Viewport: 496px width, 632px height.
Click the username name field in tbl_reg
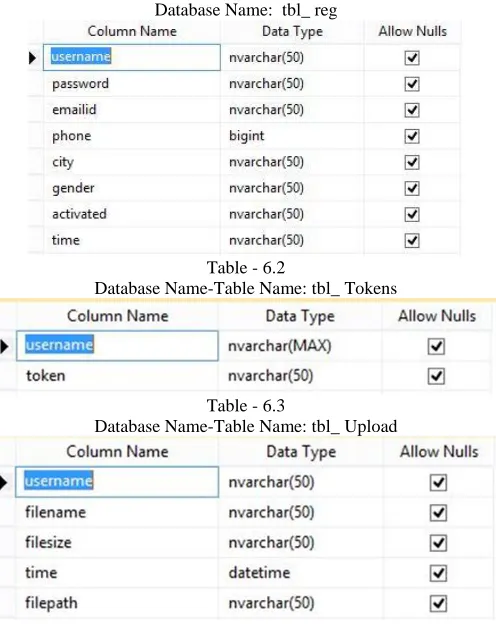point(132,57)
